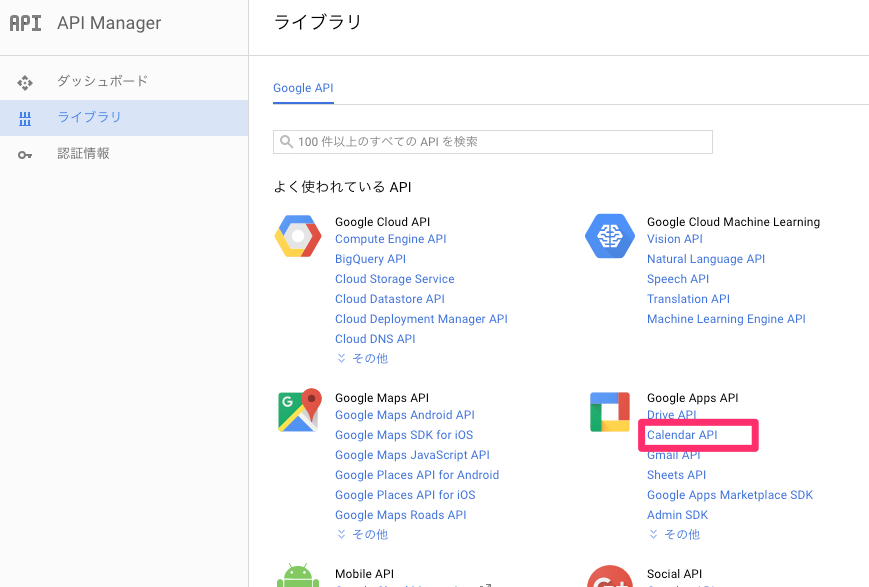Click the Google Apps API icon
Image resolution: width=869 pixels, height=587 pixels.
[610, 411]
